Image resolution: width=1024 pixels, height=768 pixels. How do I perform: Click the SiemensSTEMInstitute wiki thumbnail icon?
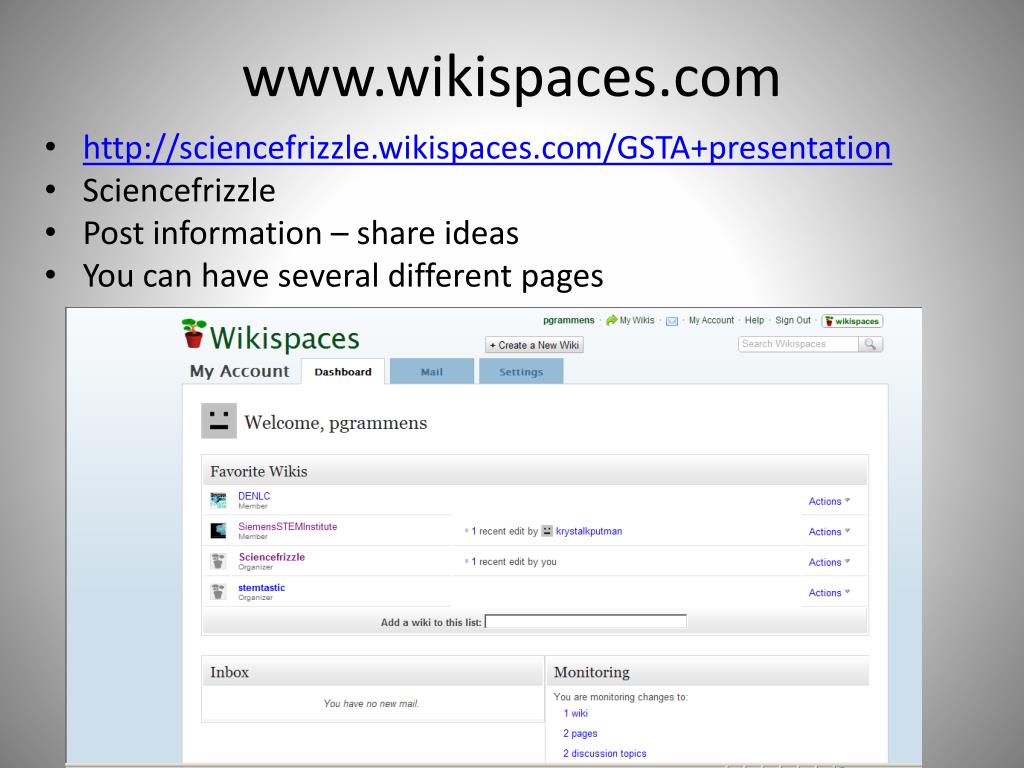(218, 530)
